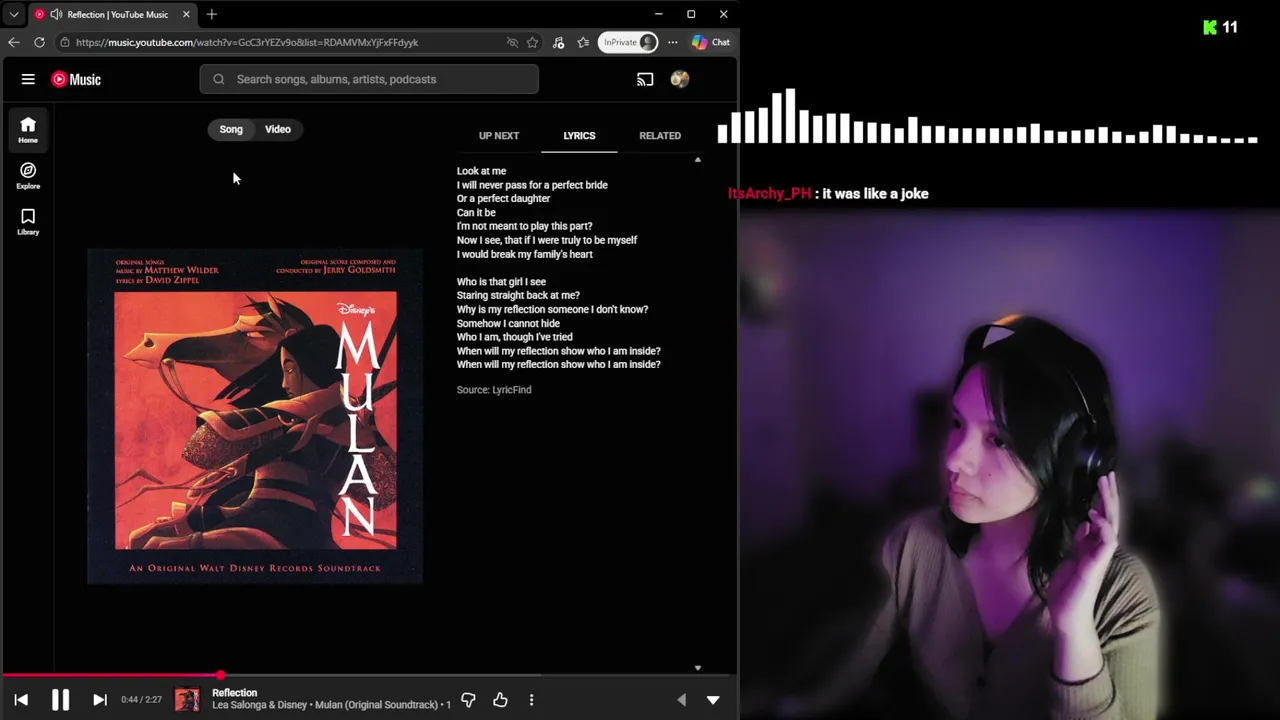Image resolution: width=1280 pixels, height=720 pixels.
Task: Open the RELATED tab
Action: [660, 135]
